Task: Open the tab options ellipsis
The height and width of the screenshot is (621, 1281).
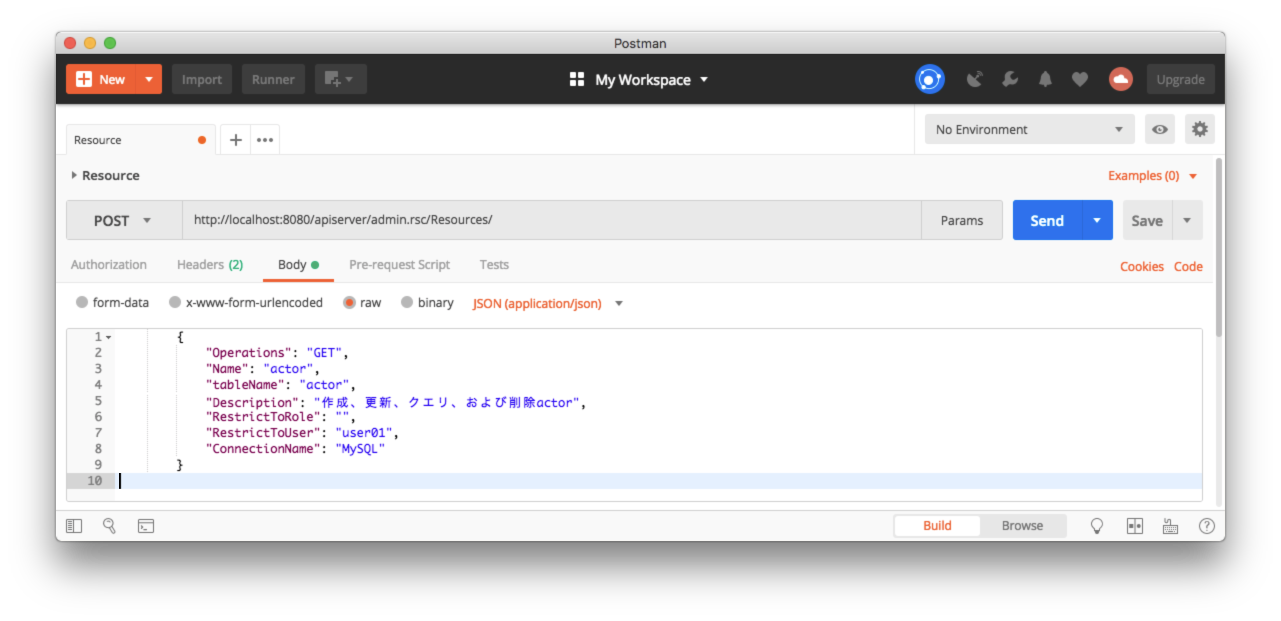Action: 265,140
